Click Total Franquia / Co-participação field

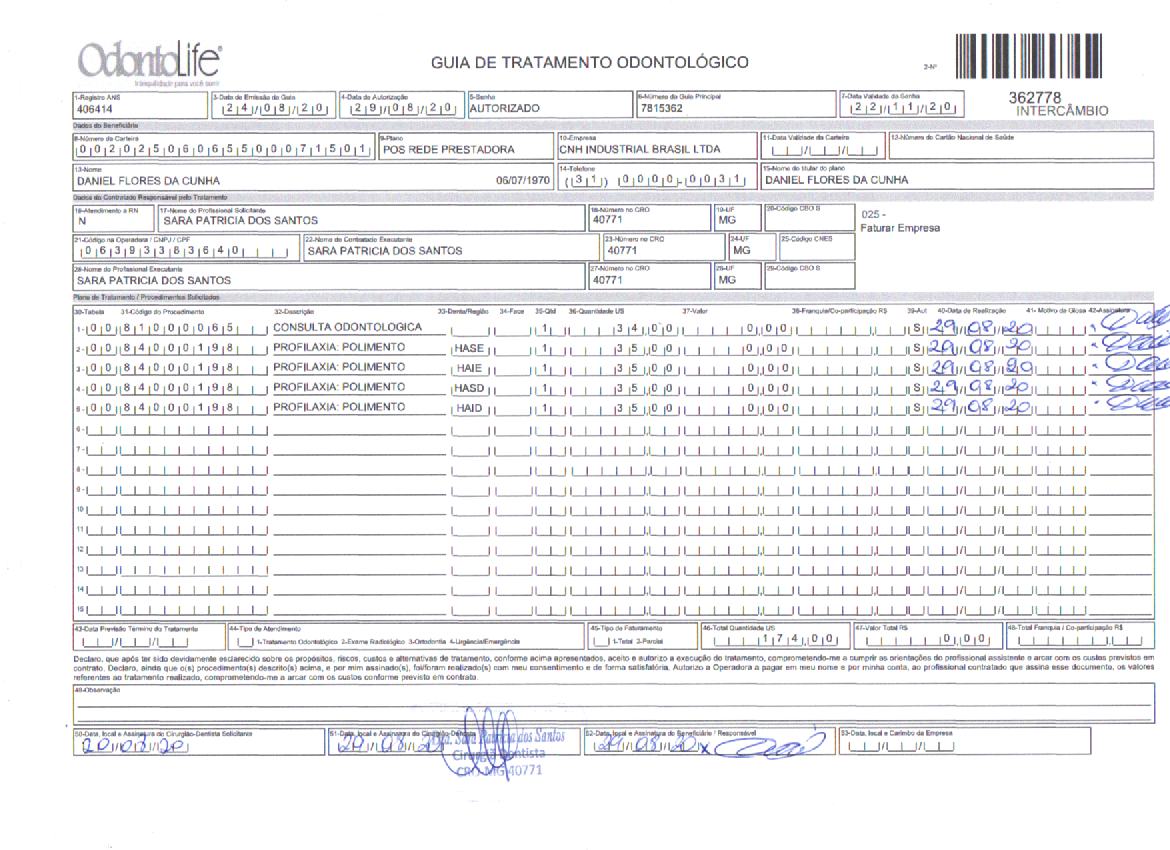pos(1080,636)
